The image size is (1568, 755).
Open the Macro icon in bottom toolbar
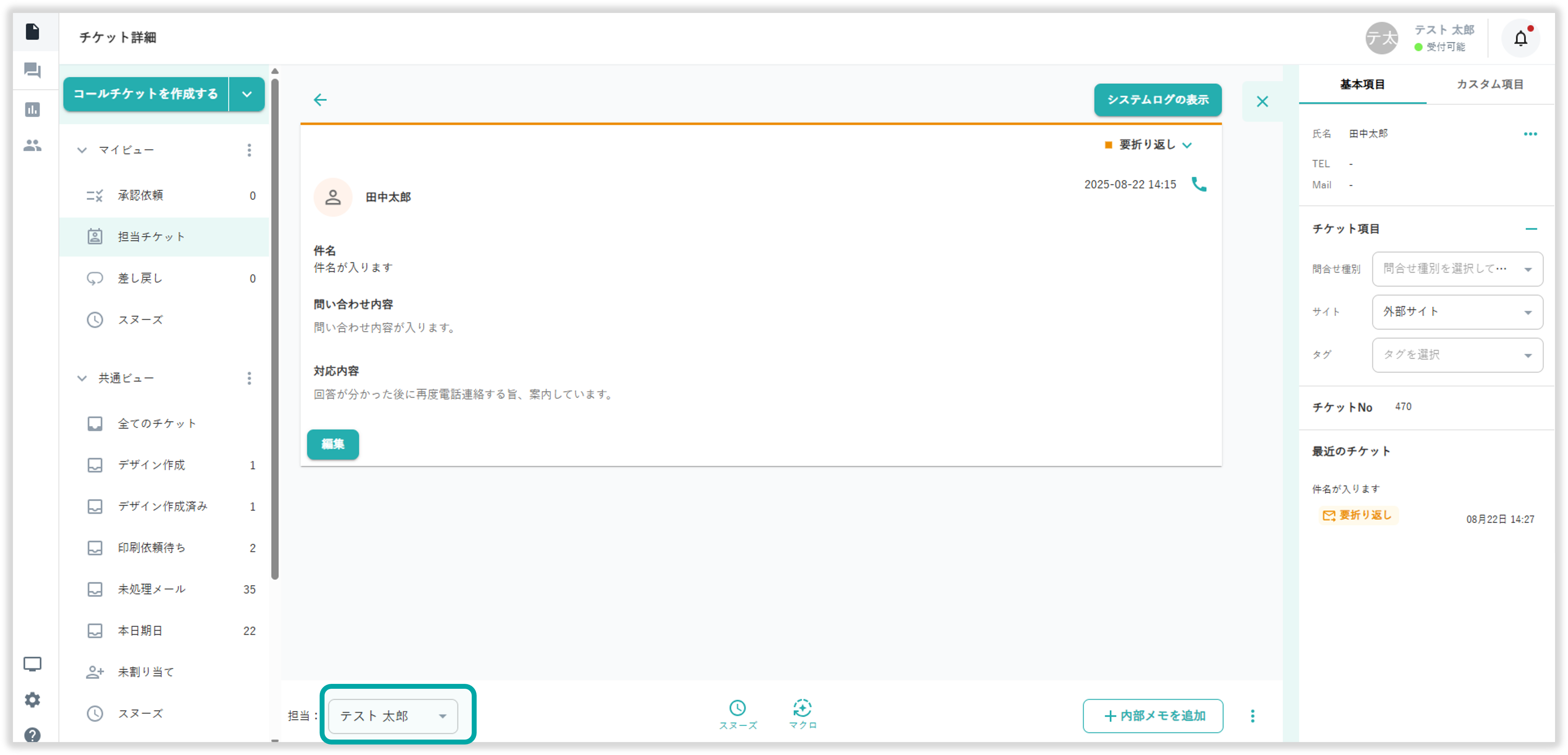click(802, 709)
